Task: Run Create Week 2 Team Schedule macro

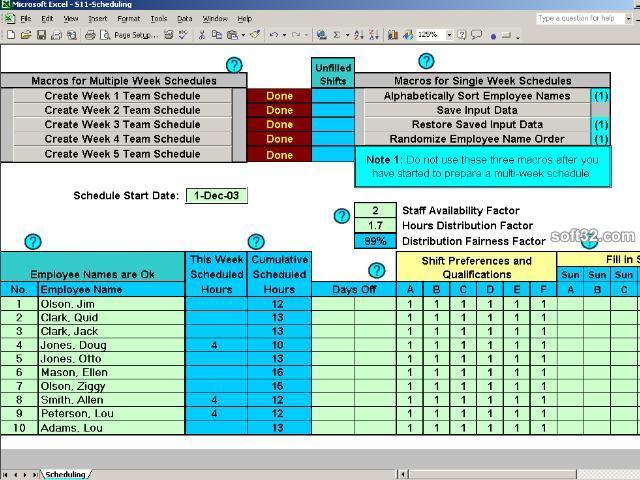Action: click(122, 110)
